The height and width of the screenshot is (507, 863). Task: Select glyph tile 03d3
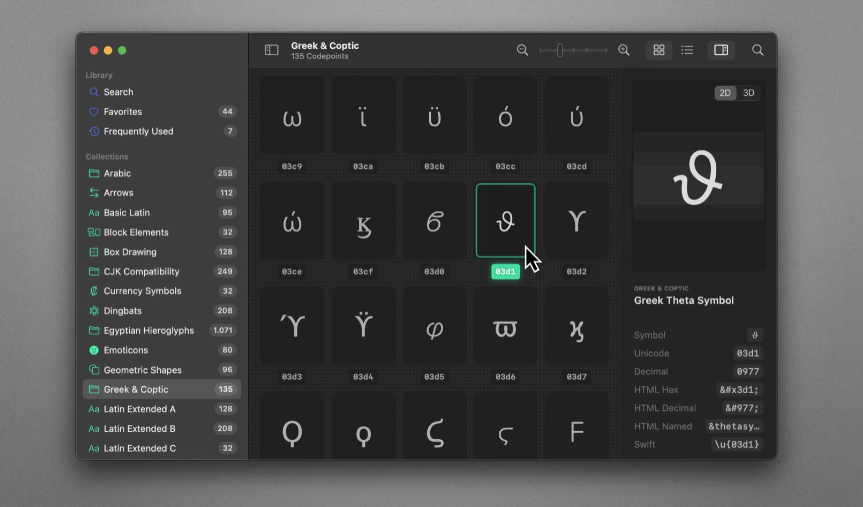(292, 326)
